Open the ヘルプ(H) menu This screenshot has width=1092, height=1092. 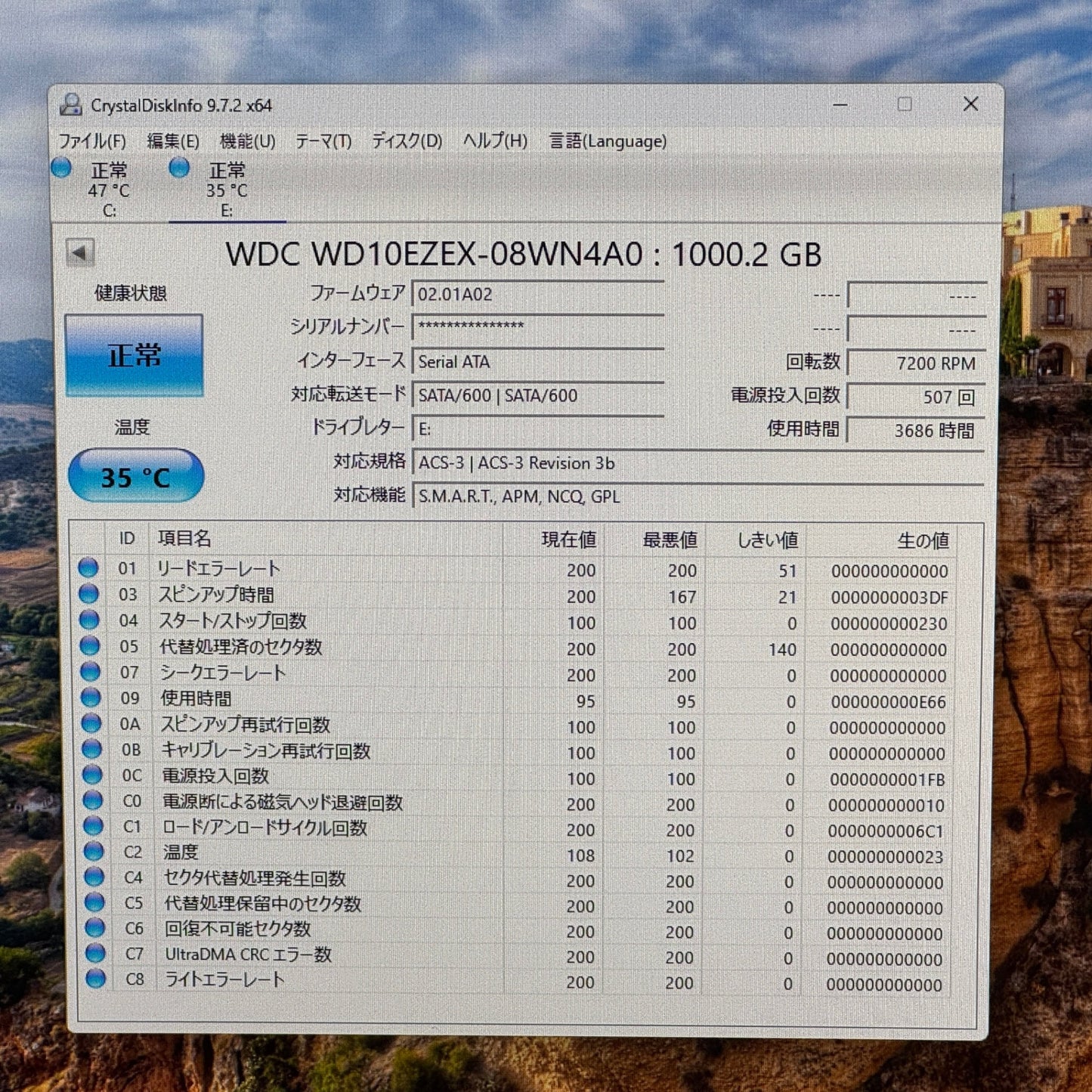(495, 141)
